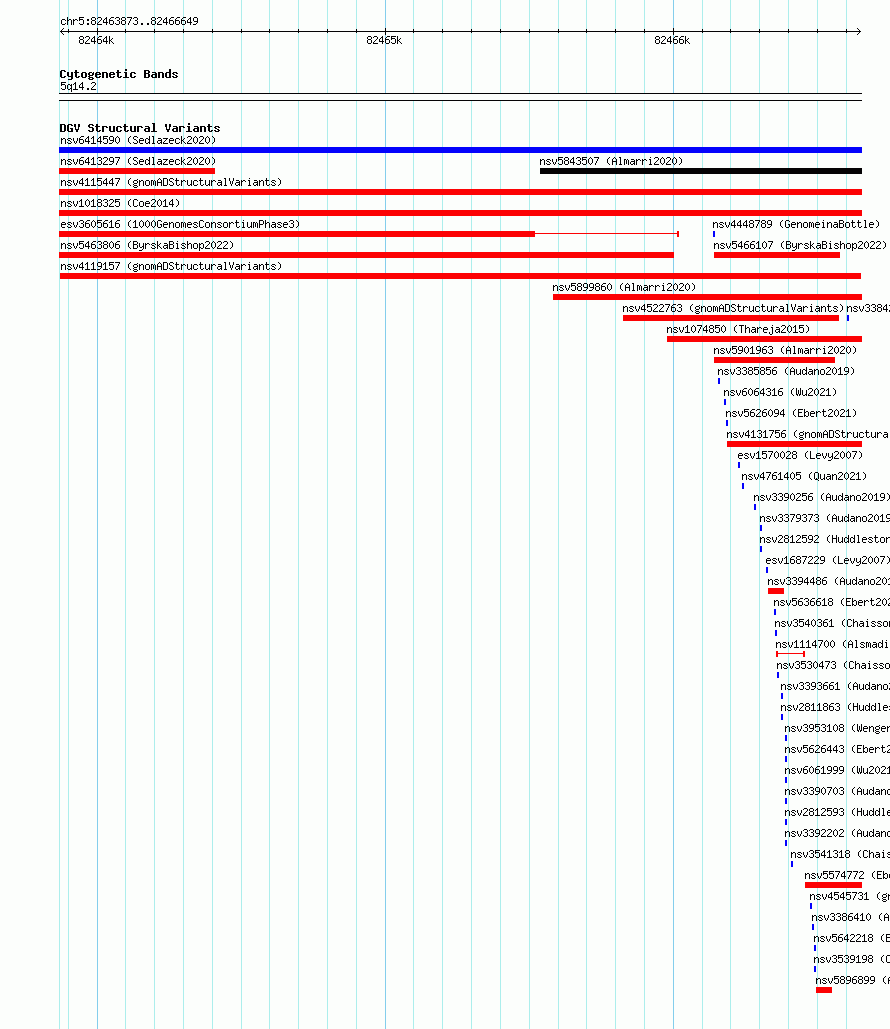Select nsv6064316 (Wu2021) label
The image size is (890, 1029).
click(780, 392)
